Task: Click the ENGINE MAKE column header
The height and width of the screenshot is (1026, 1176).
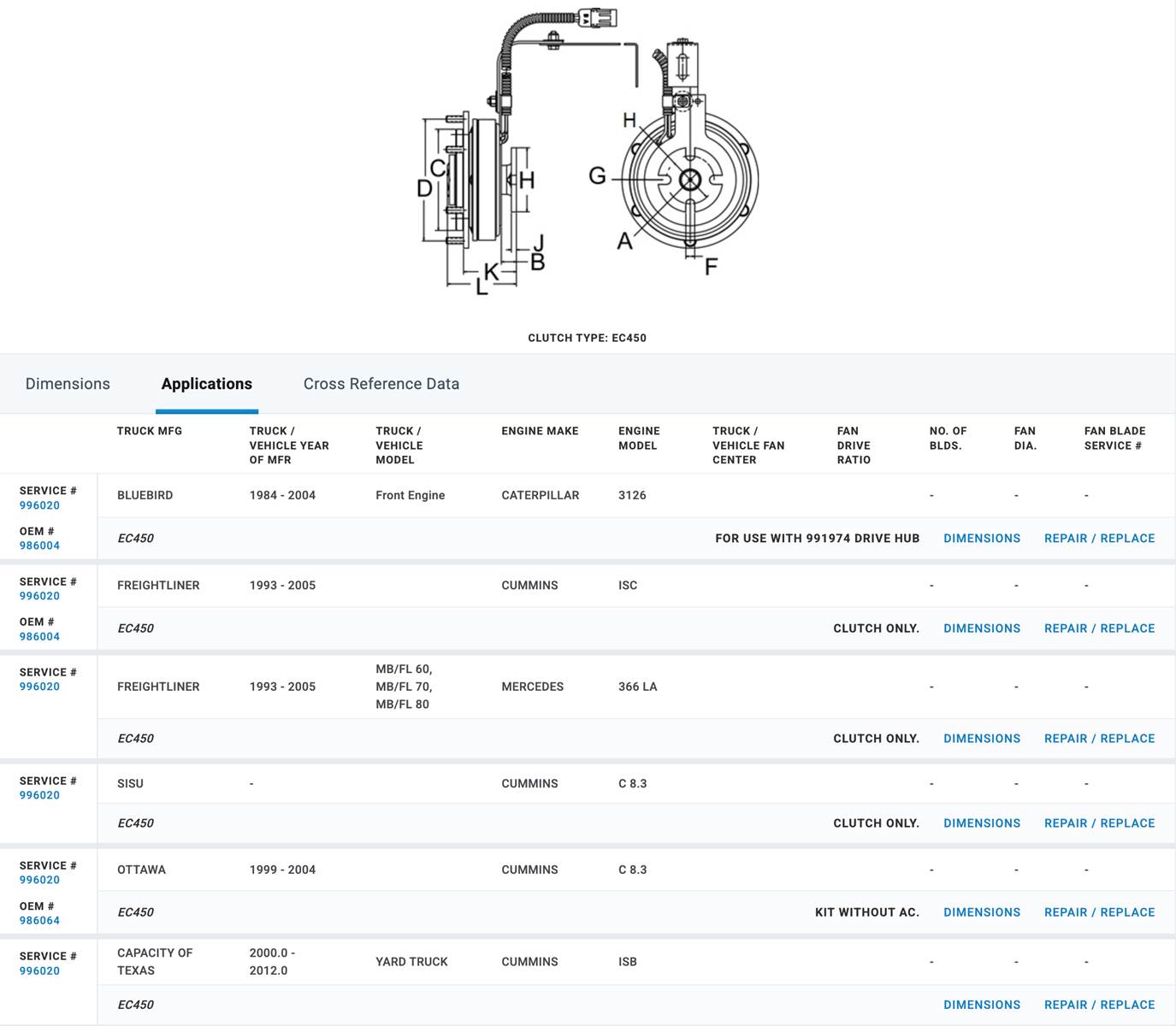Action: click(x=540, y=431)
